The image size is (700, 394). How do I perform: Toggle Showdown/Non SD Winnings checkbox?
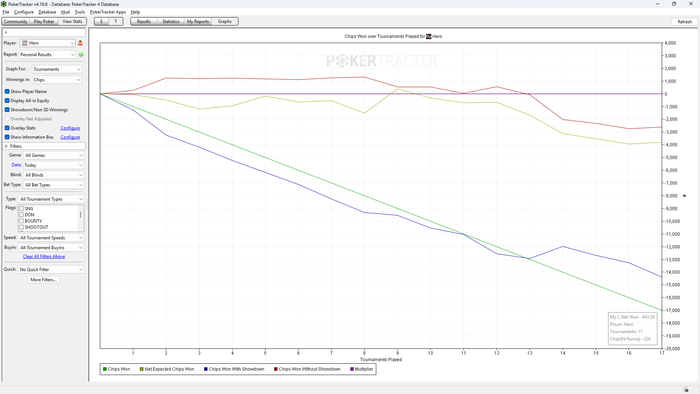pos(7,110)
